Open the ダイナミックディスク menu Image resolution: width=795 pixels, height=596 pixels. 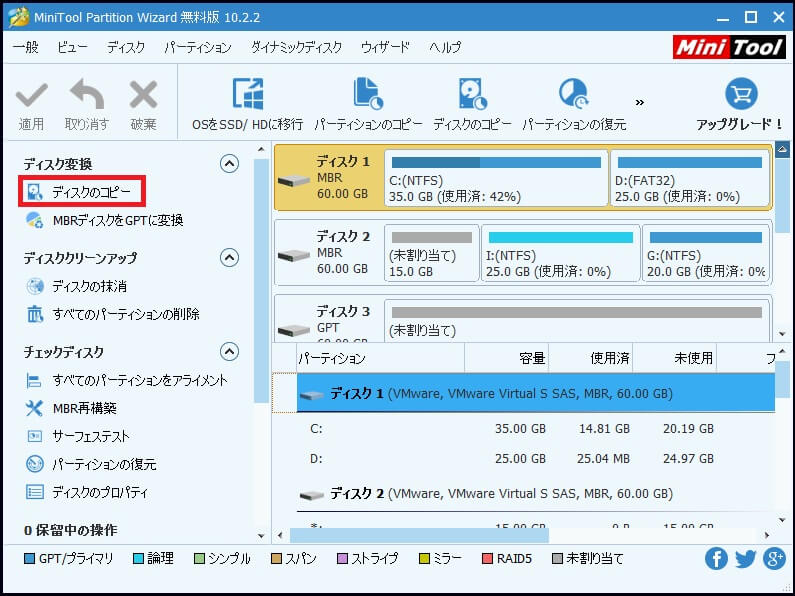[x=297, y=47]
